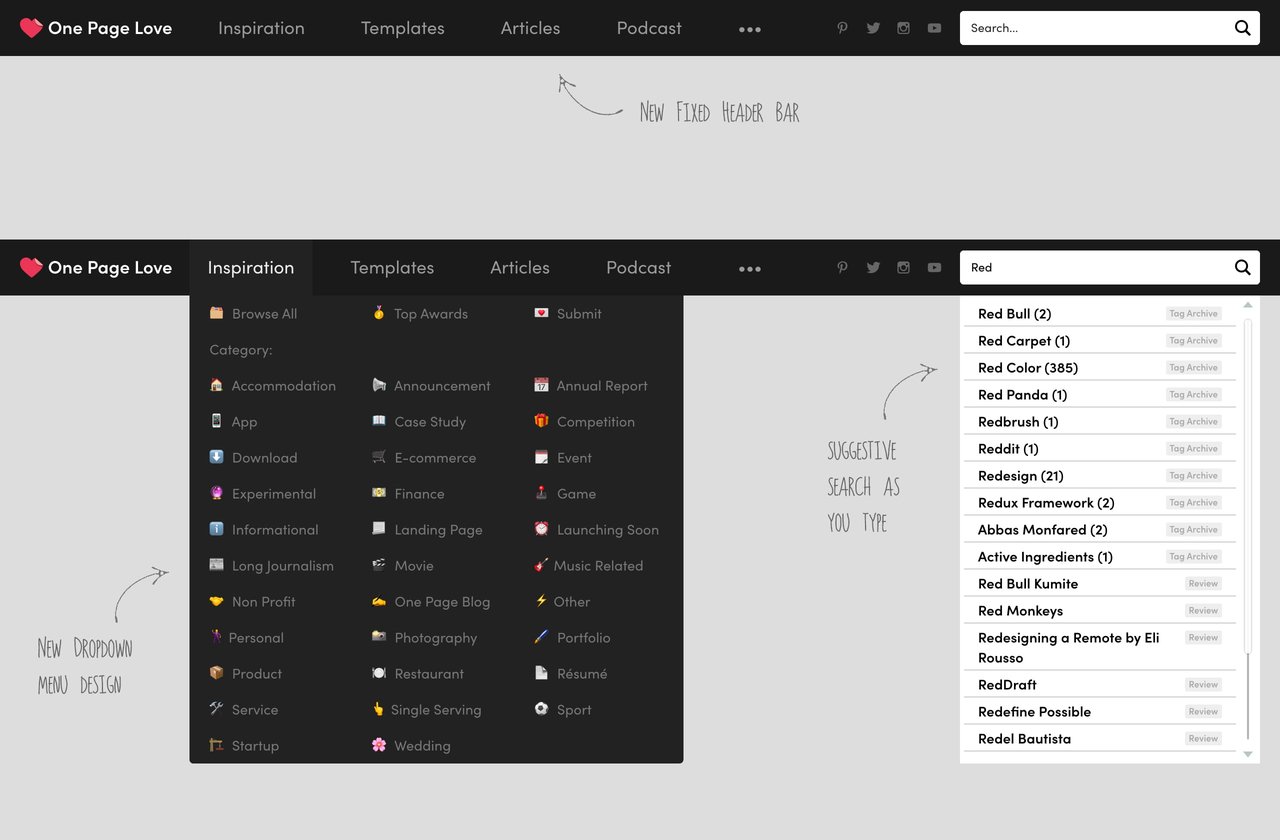
Task: Open the Instagram icon in the header
Action: pos(904,28)
